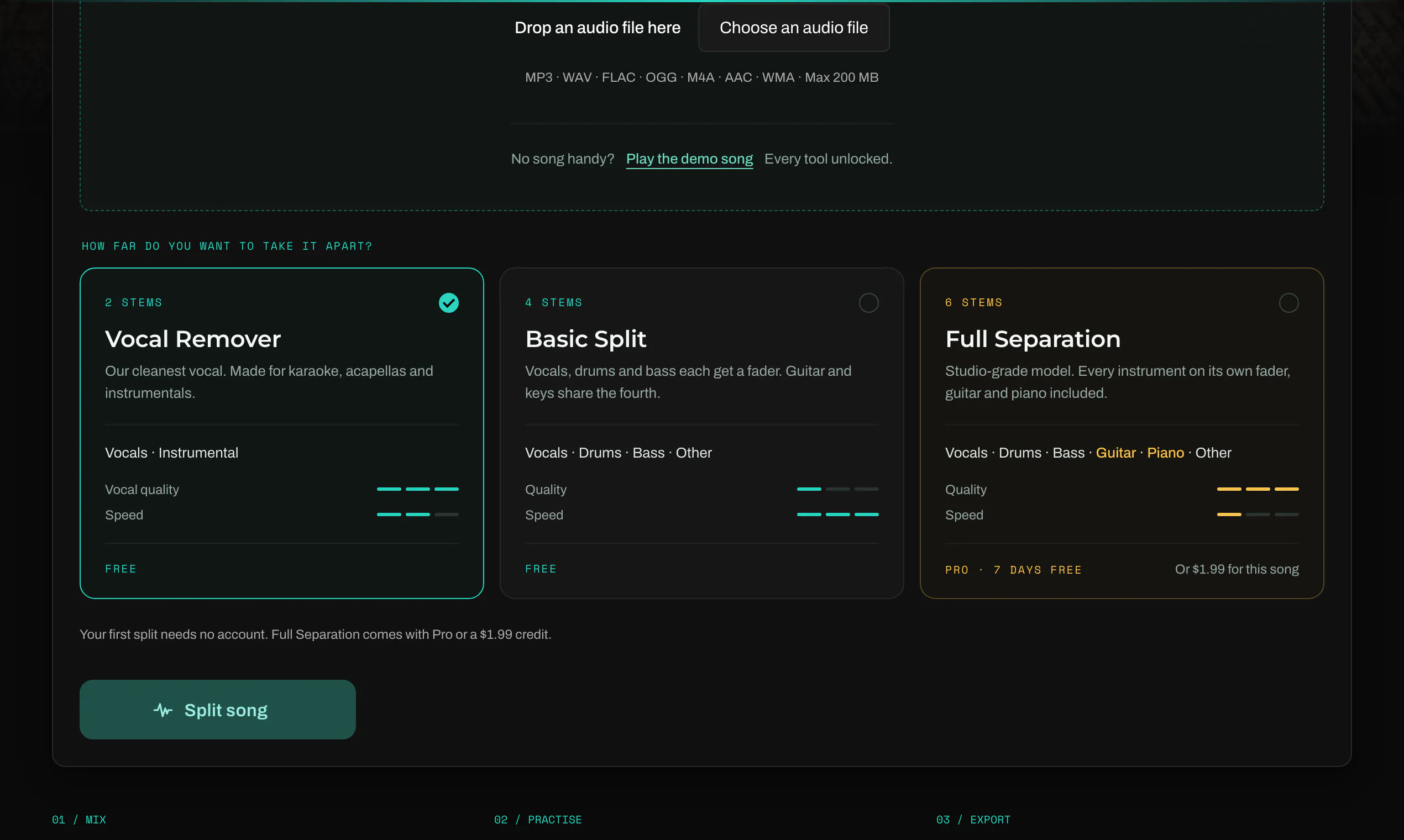
Task: Click the 01 / MIX section label
Action: 78,820
